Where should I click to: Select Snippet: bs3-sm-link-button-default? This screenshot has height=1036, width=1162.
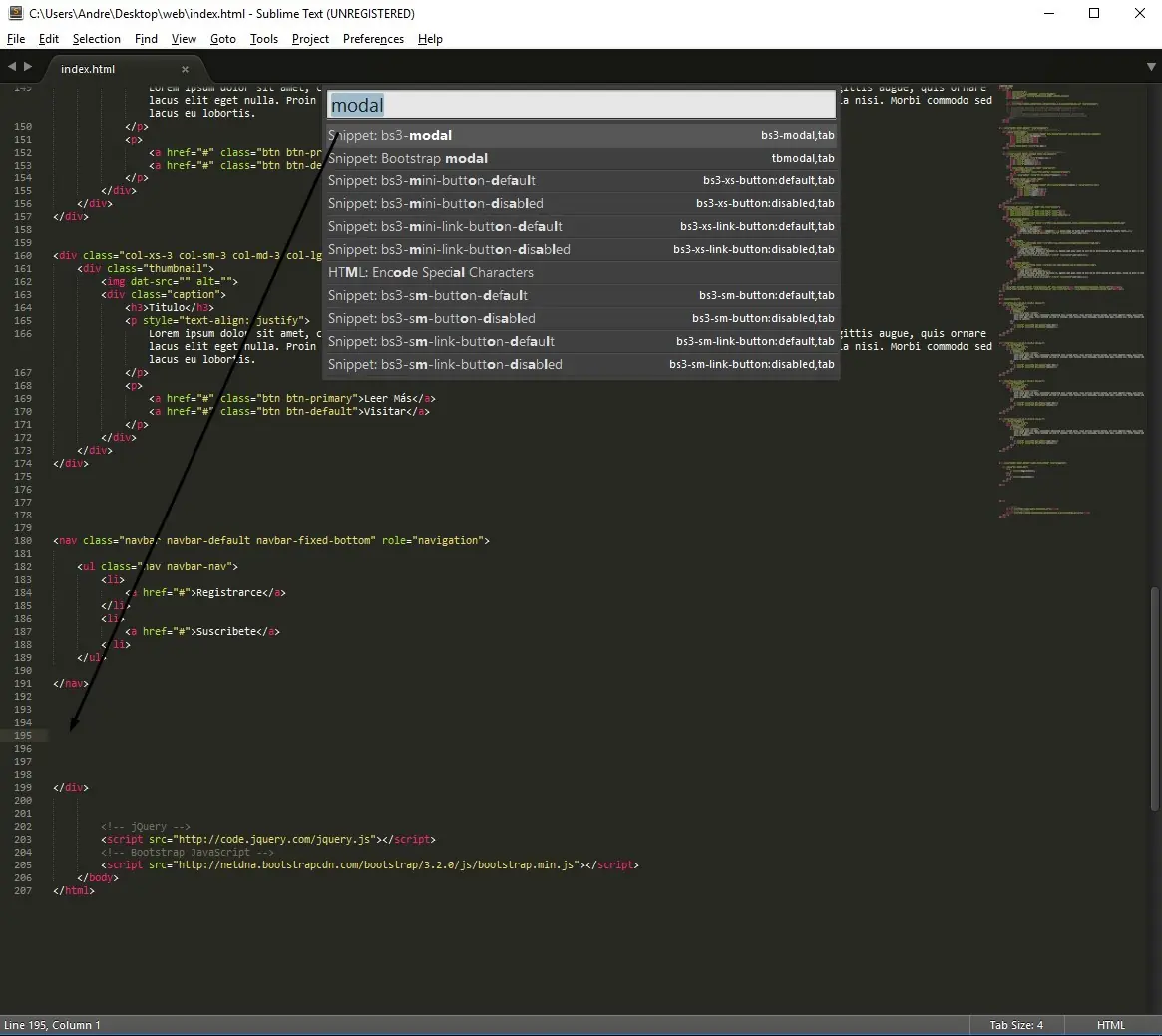tap(581, 342)
